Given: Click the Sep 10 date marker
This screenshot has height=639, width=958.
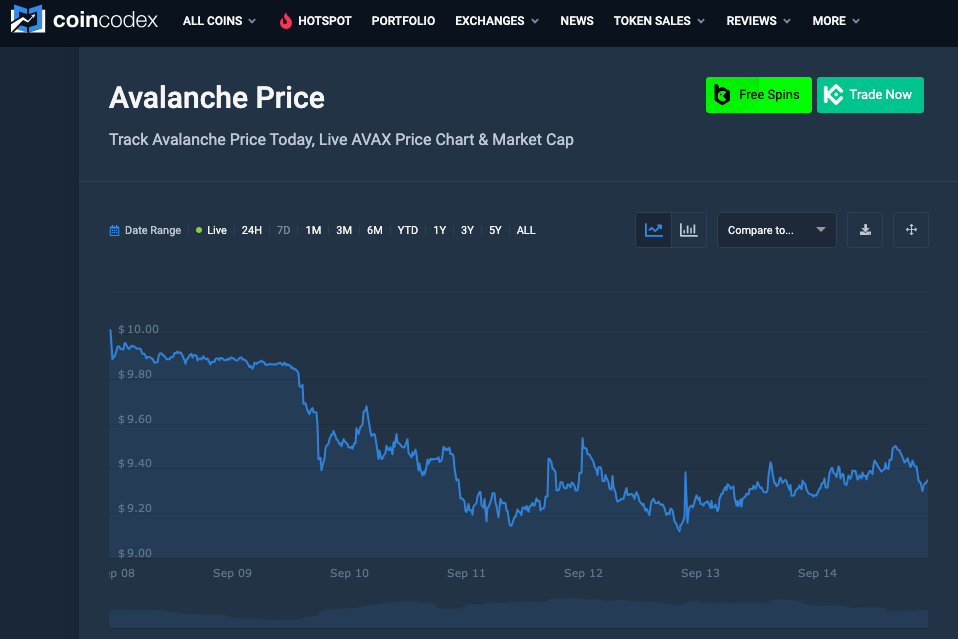Looking at the screenshot, I should [x=349, y=573].
